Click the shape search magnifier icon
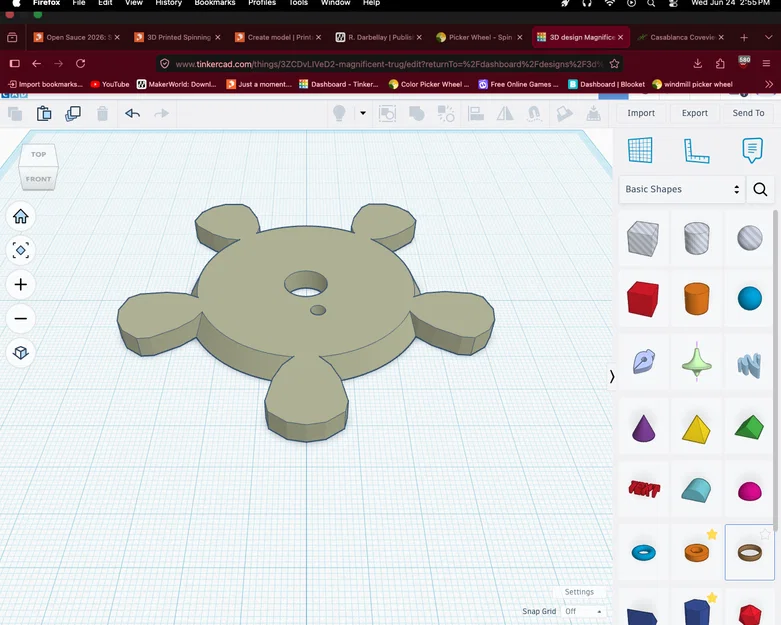The image size is (781, 625). (760, 189)
